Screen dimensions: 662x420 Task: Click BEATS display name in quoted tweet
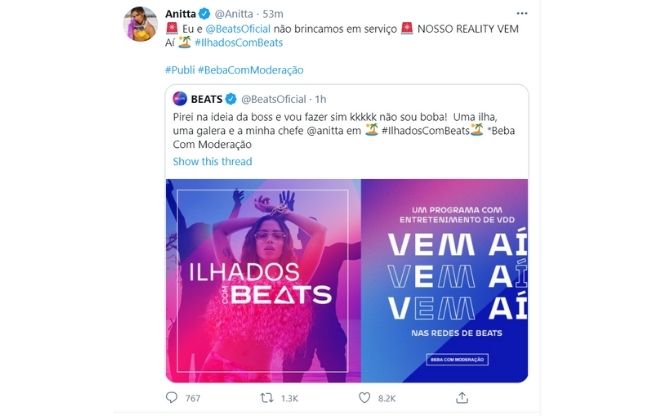206,99
